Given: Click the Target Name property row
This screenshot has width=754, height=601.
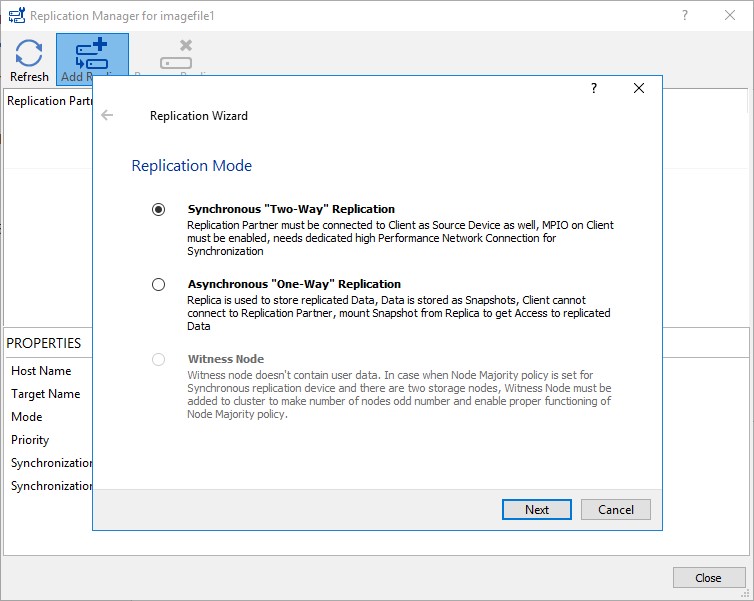Looking at the screenshot, I should (50, 394).
